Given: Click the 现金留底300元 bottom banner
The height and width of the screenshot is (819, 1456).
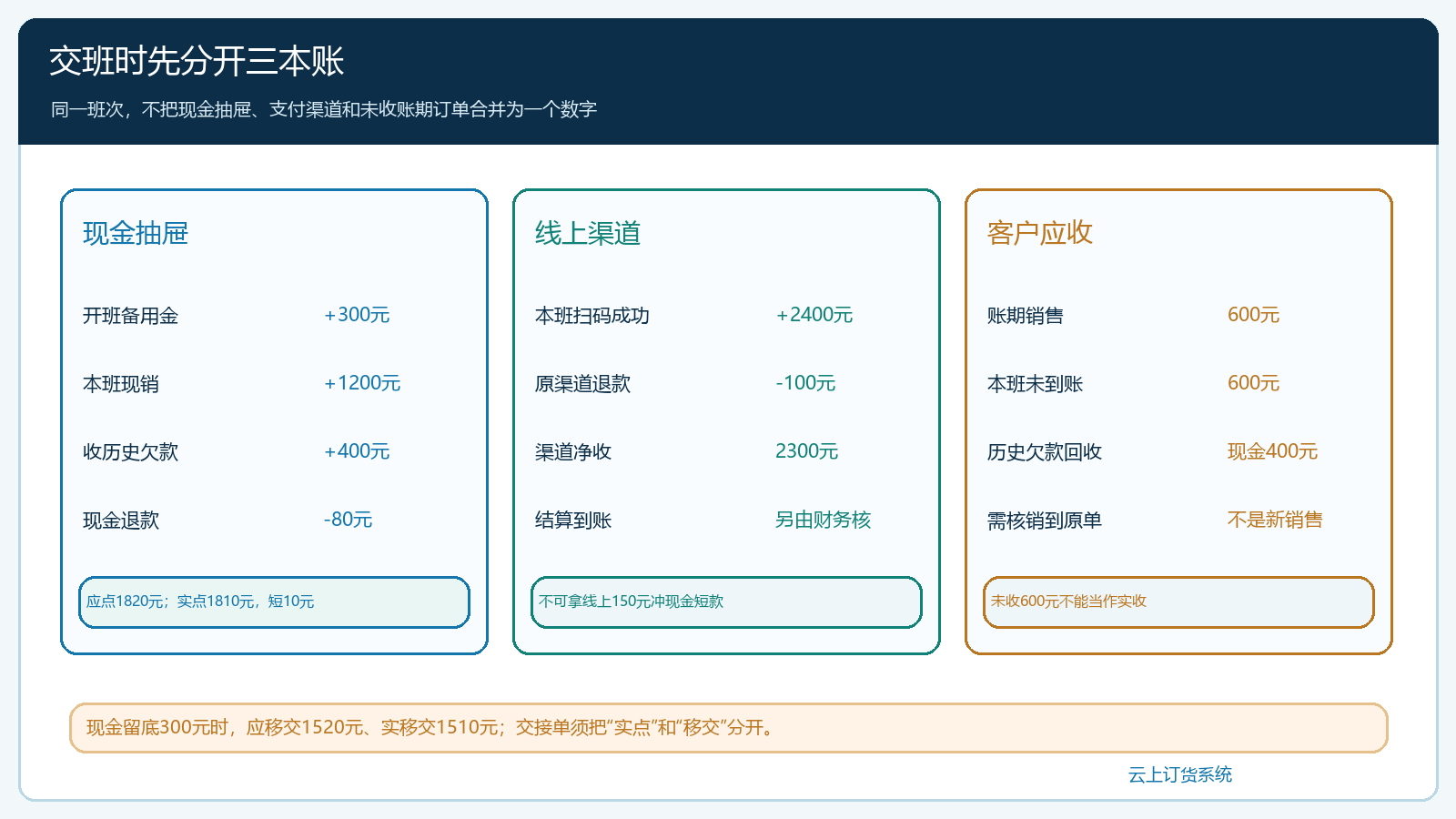Looking at the screenshot, I should click(729, 728).
